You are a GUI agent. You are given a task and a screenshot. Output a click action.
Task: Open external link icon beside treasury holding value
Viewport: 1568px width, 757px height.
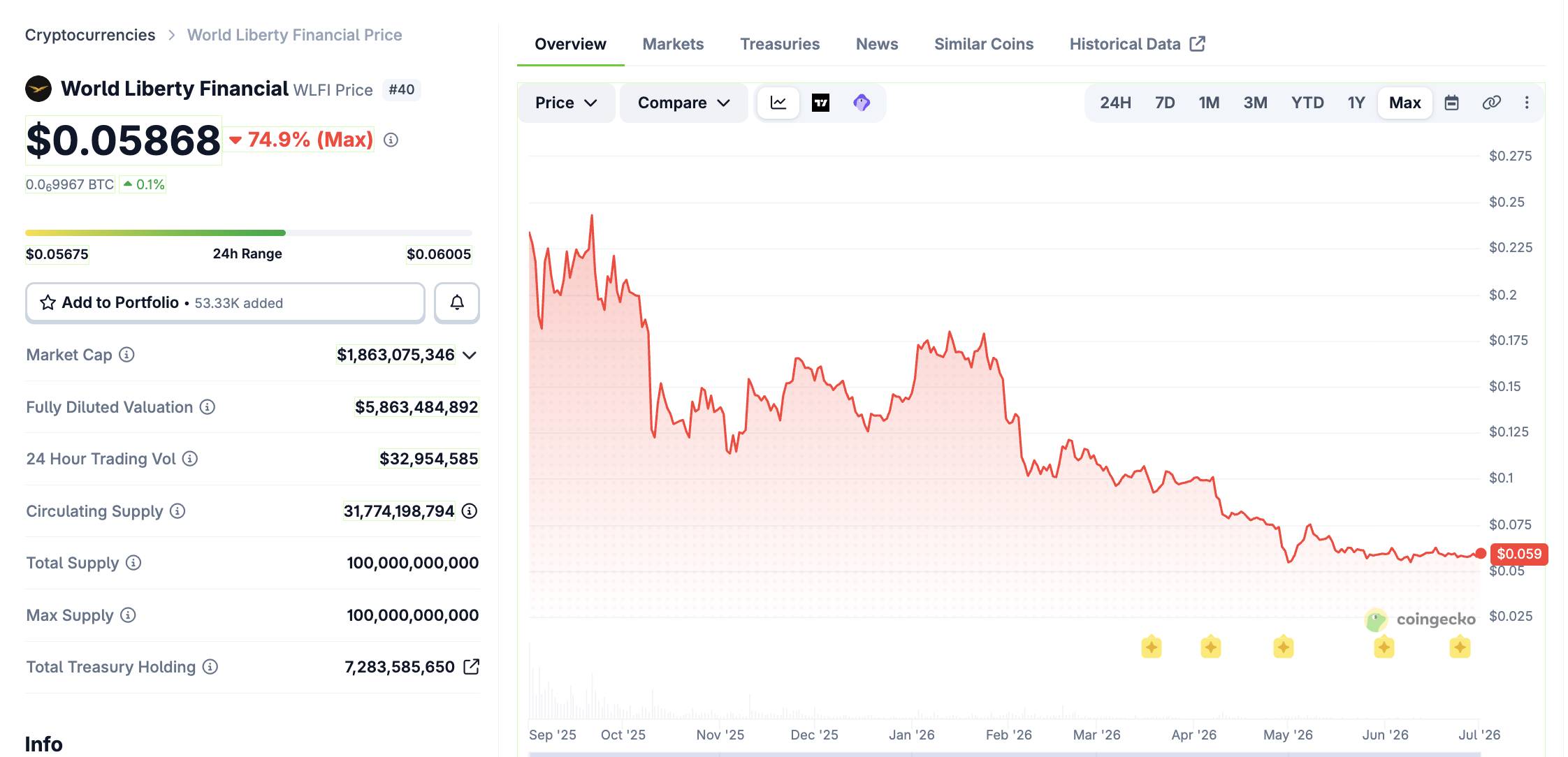coord(472,667)
